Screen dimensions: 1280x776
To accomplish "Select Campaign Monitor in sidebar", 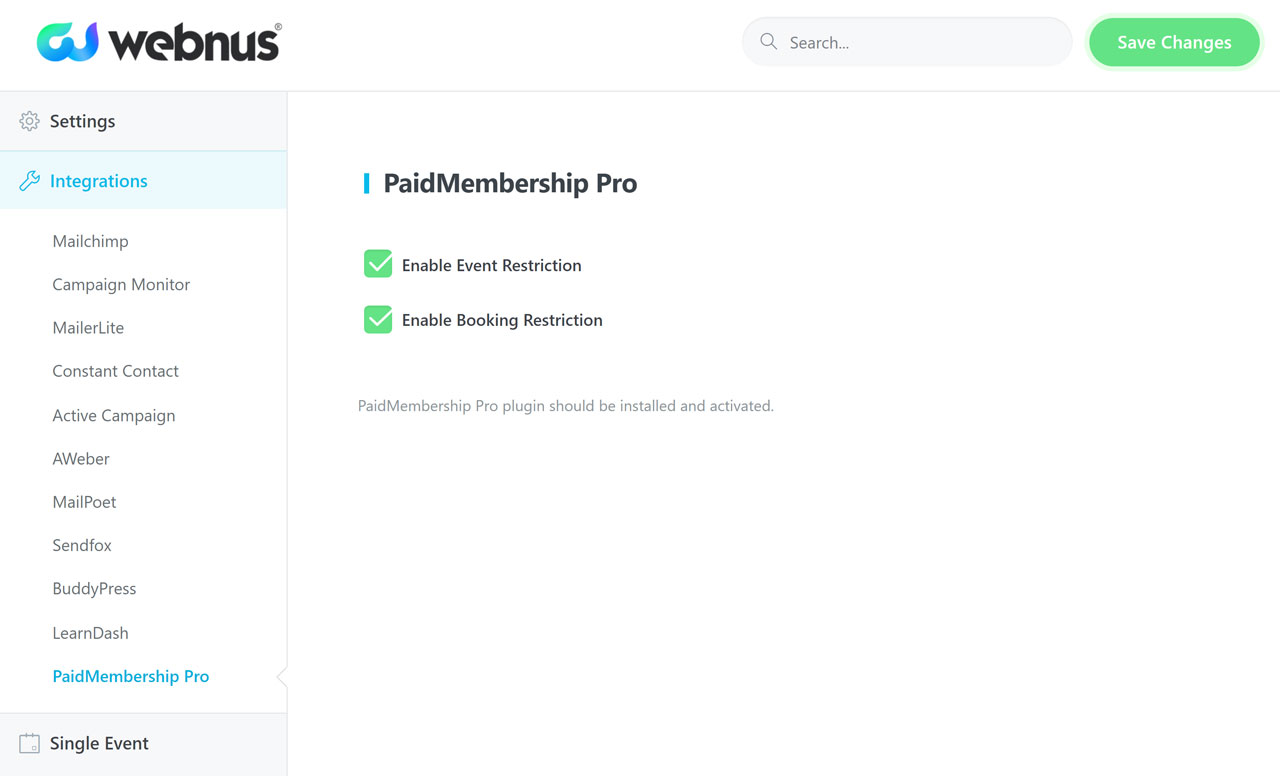I will [121, 284].
